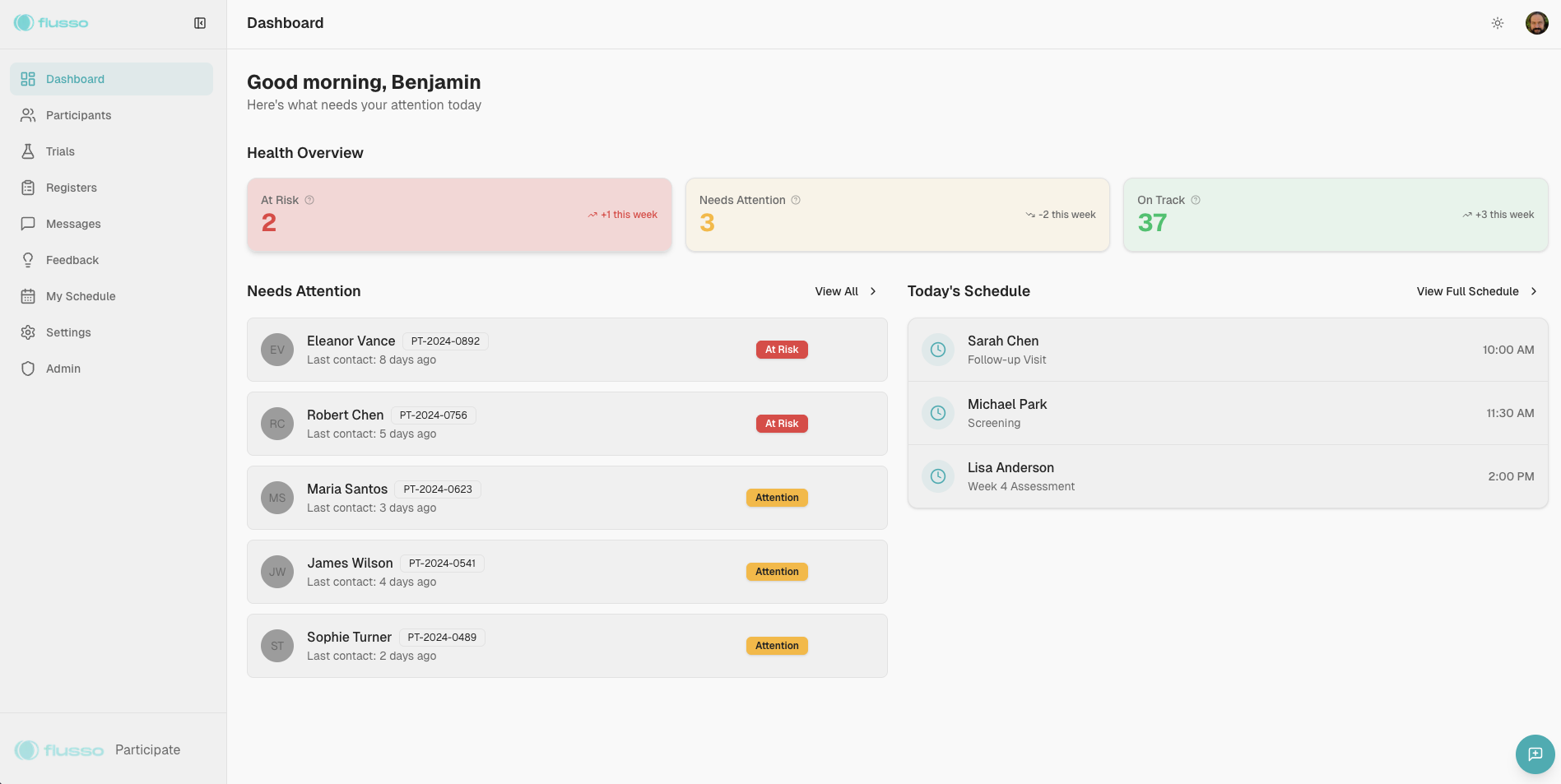The width and height of the screenshot is (1561, 784).
Task: Click the Needs Attention trend indicator
Action: tap(1061, 214)
